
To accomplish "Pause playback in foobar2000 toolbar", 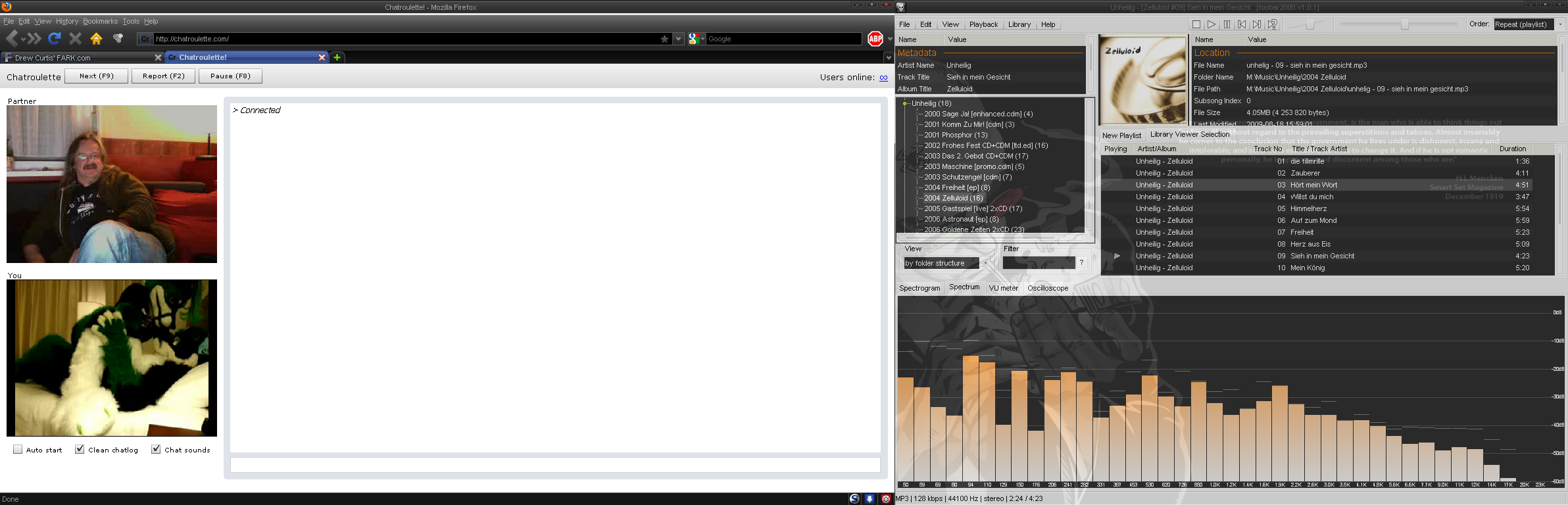I will point(1227,24).
